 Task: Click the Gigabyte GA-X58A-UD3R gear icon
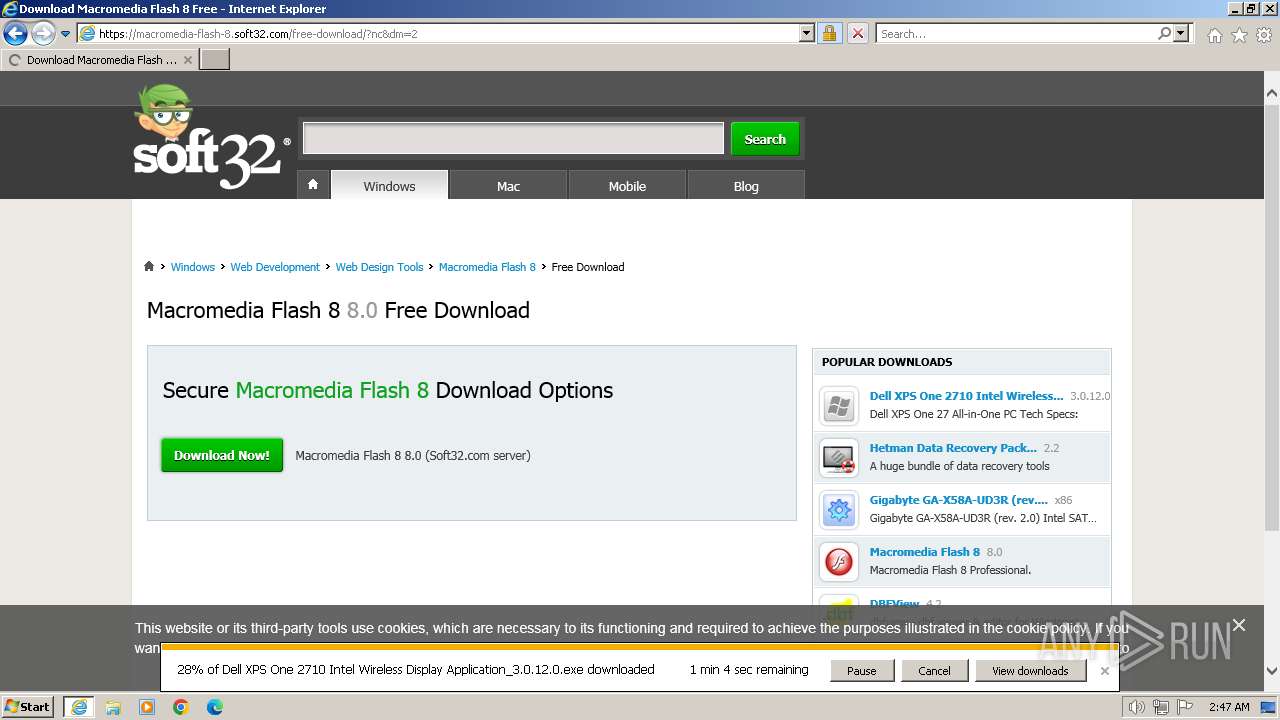click(x=839, y=510)
